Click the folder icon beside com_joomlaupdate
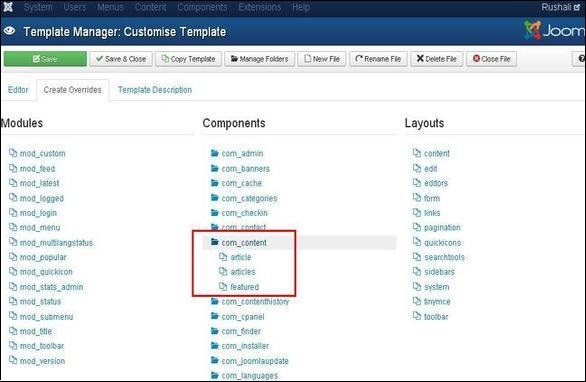Screen dimensions: 586x382 point(215,360)
